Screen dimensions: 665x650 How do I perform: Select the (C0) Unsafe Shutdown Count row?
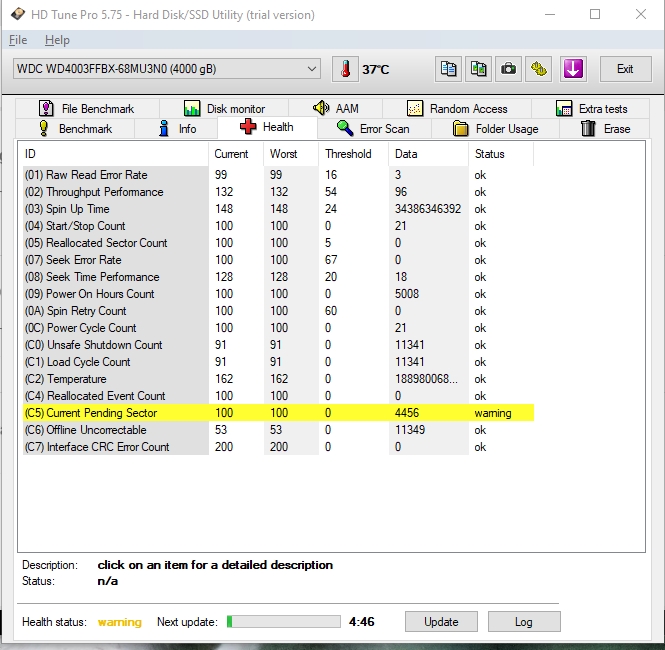click(278, 345)
